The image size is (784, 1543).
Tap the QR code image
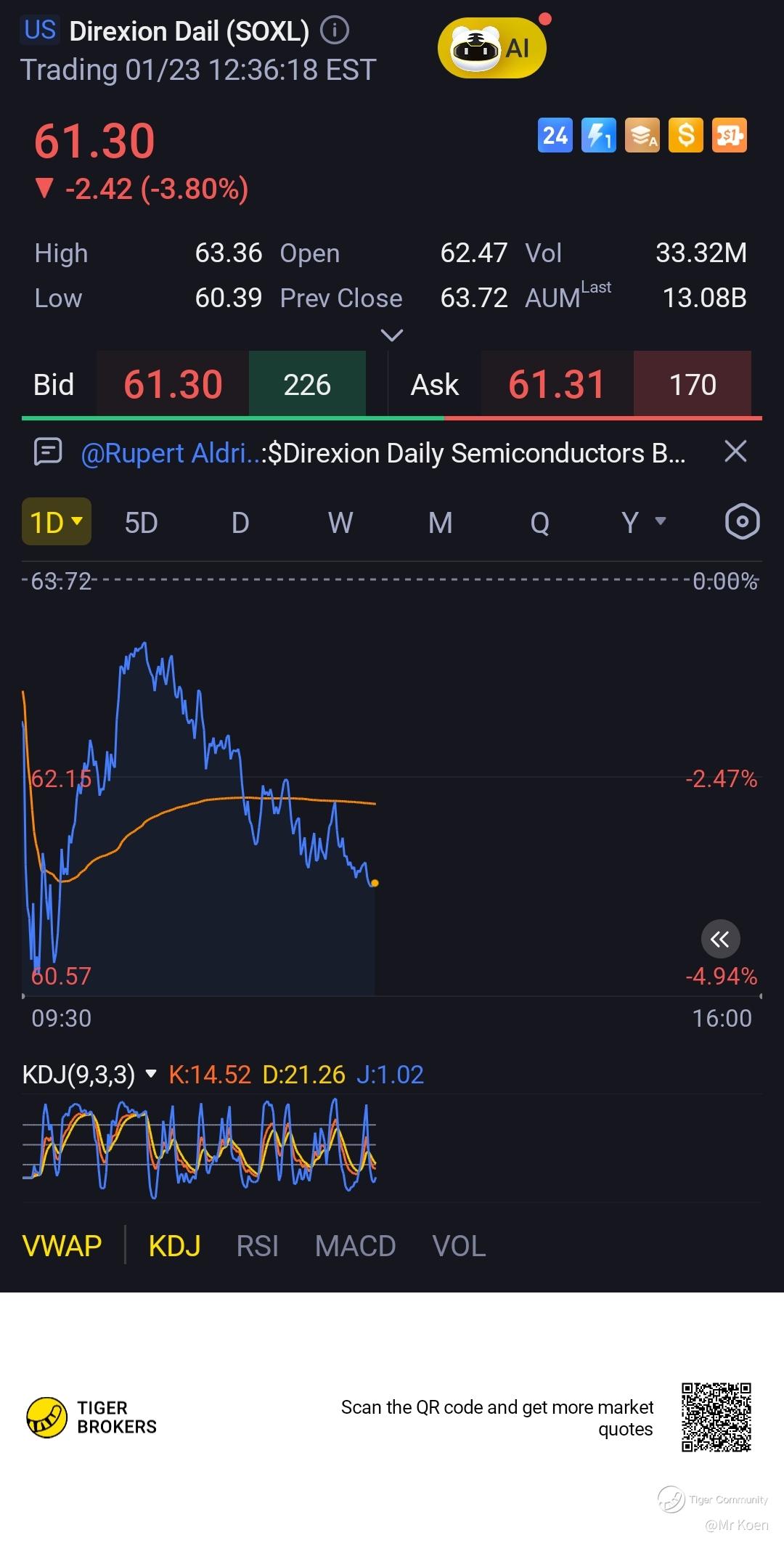[716, 1417]
